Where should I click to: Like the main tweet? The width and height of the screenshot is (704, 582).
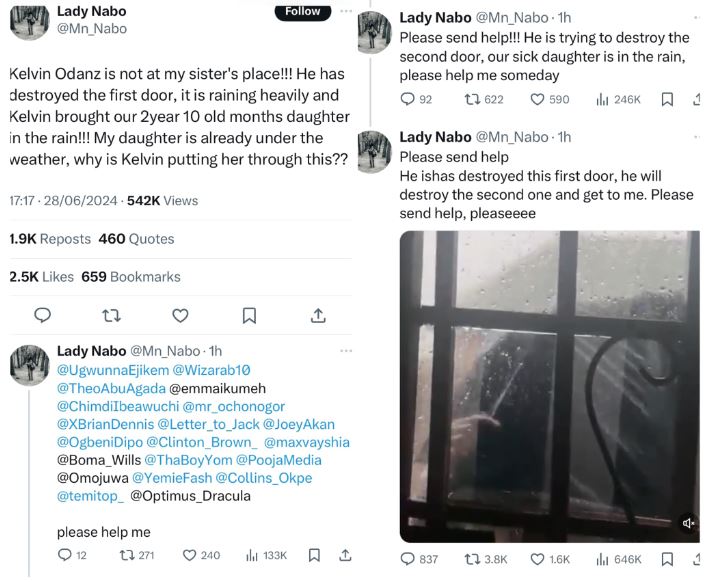(180, 315)
